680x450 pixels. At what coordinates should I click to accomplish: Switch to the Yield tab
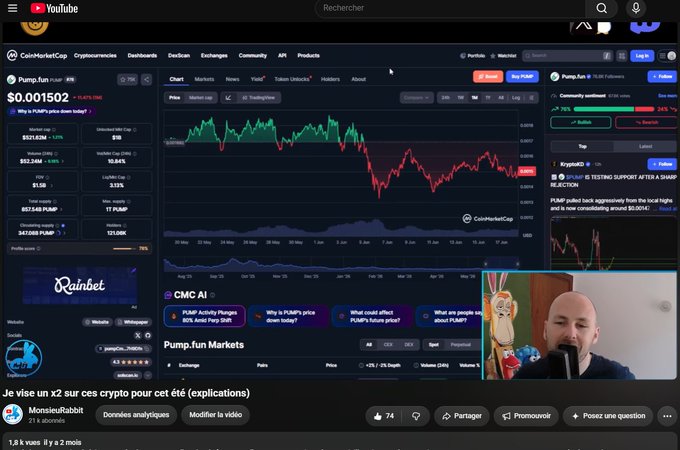(x=257, y=79)
